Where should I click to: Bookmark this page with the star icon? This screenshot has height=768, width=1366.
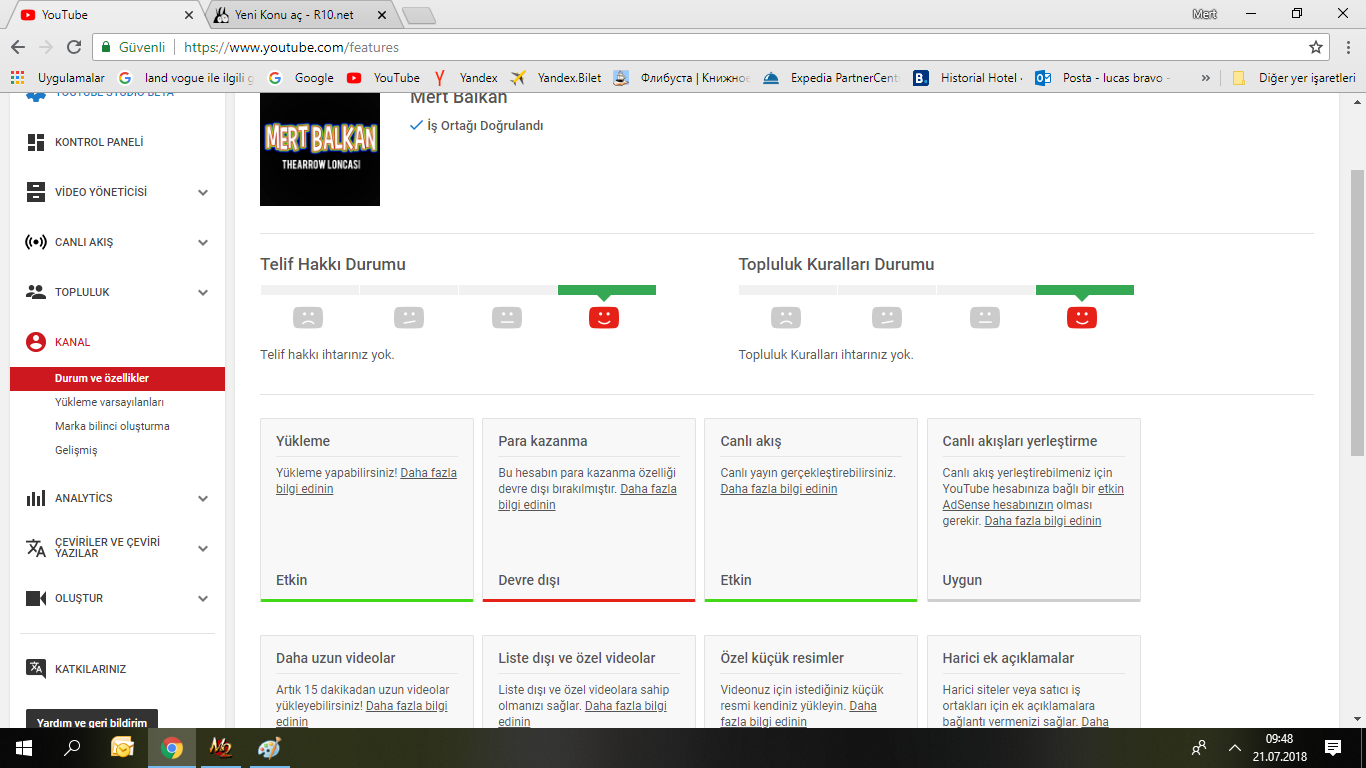(1316, 47)
